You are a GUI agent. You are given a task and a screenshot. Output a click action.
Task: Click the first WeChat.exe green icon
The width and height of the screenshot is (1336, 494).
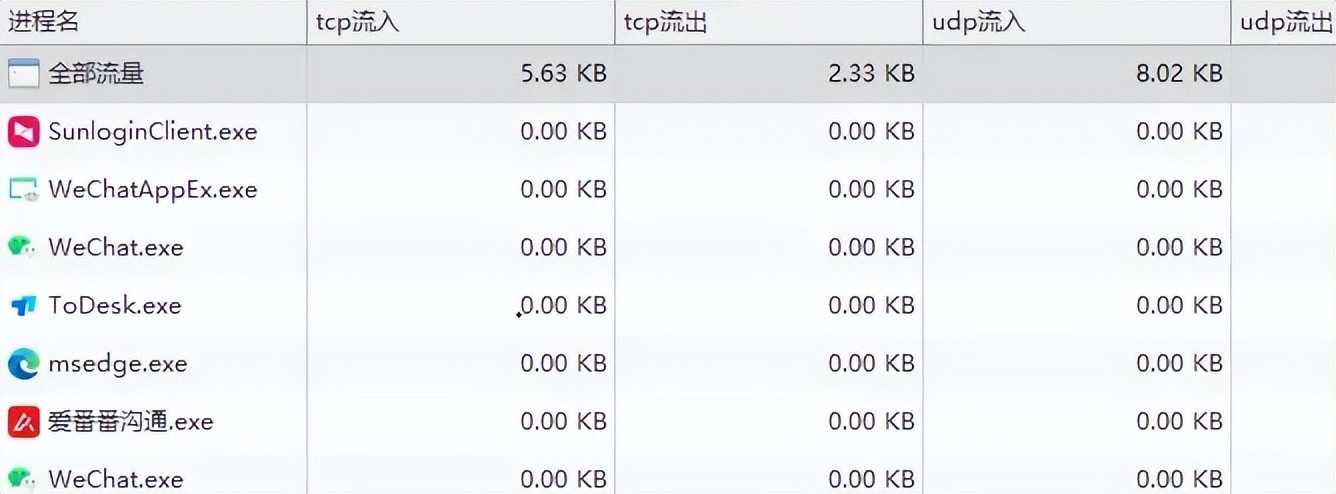[23, 247]
